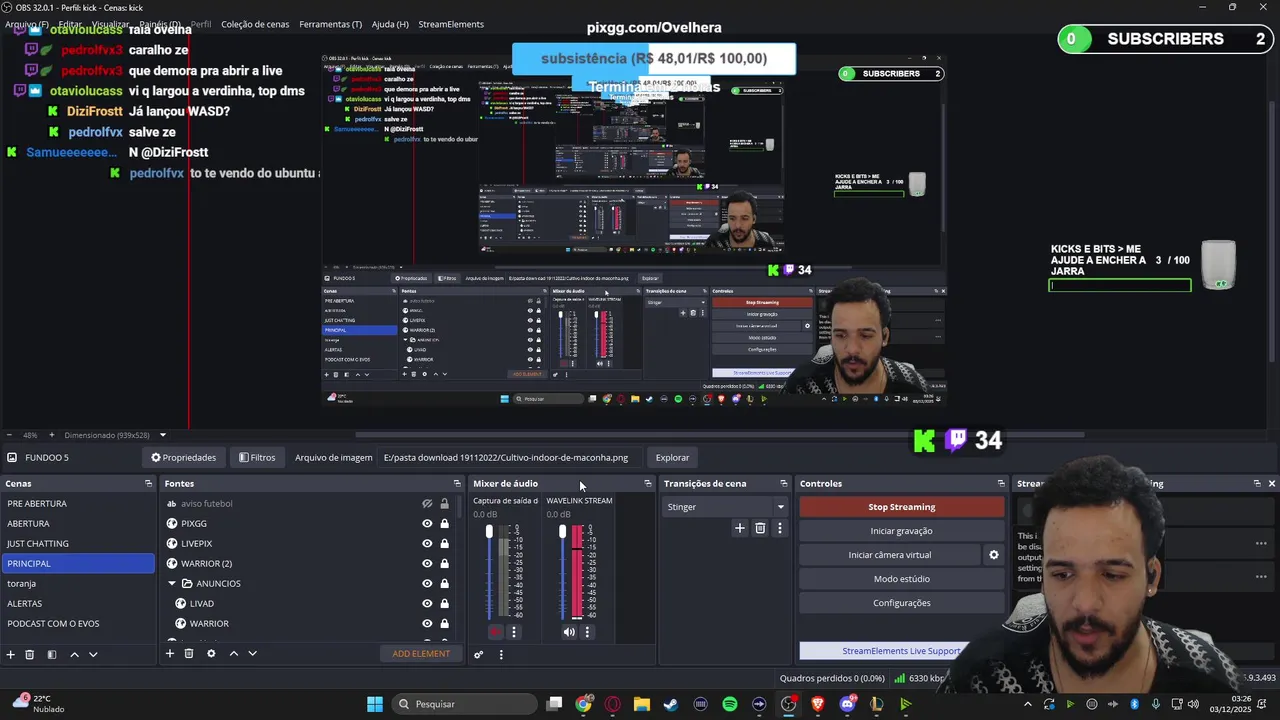Unlock the LIVEPIX source lock
Screen dimensions: 1280x720
click(444, 544)
